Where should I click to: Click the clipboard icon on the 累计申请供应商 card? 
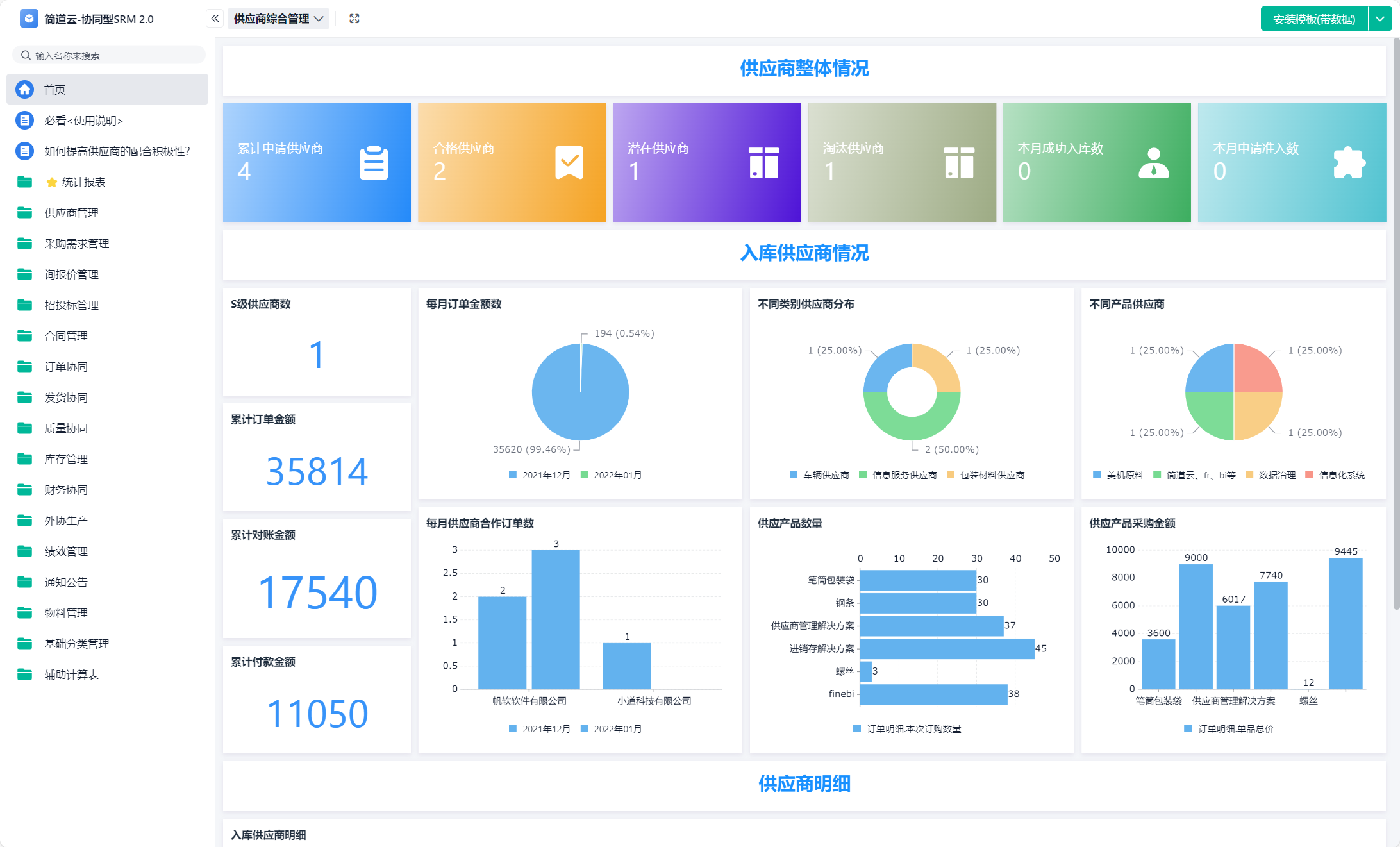pyautogui.click(x=374, y=163)
